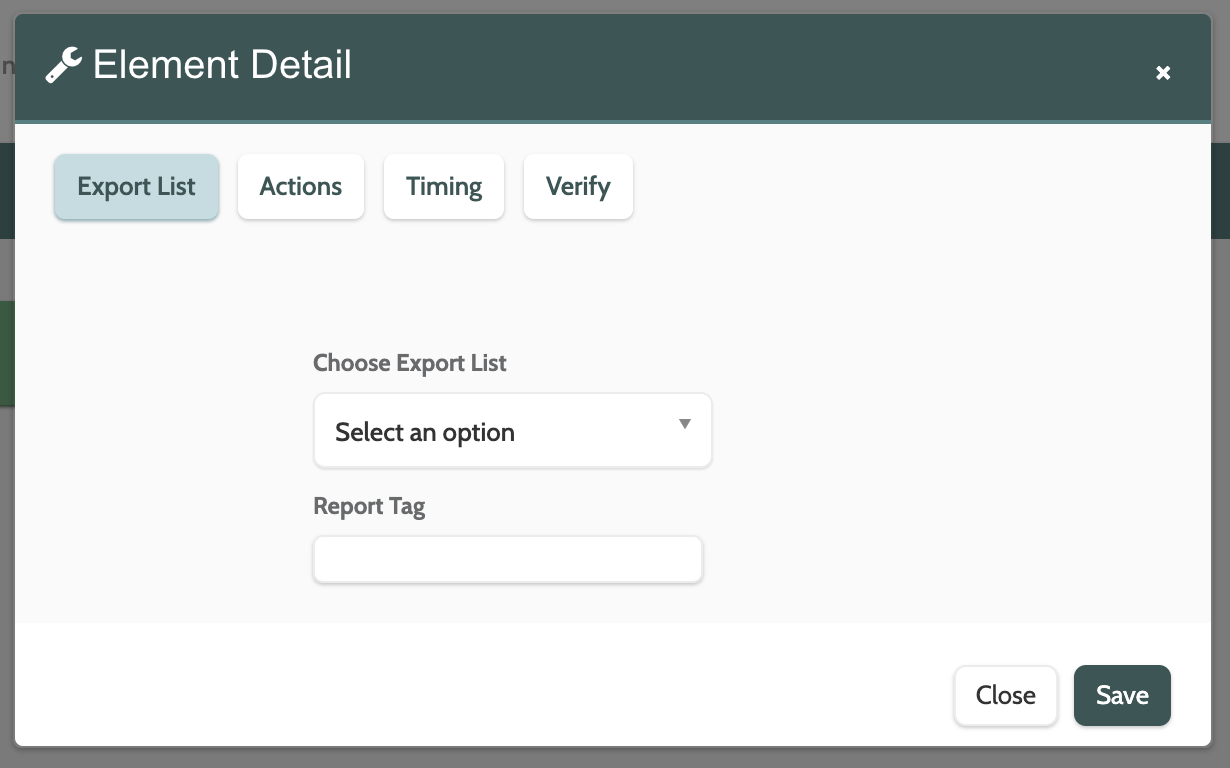1230x768 pixels.
Task: Click the Close button in the footer
Action: click(x=1005, y=695)
